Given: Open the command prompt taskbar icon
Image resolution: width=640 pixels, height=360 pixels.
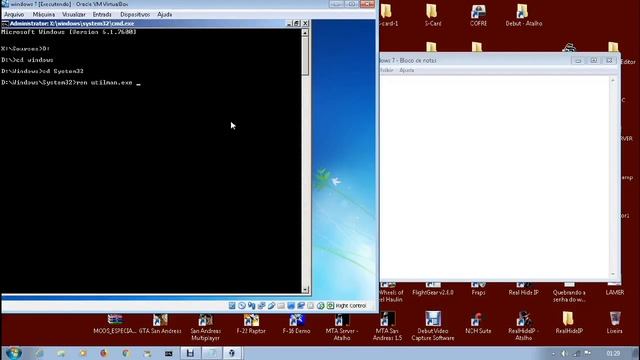Looking at the screenshot, I should (169, 353).
